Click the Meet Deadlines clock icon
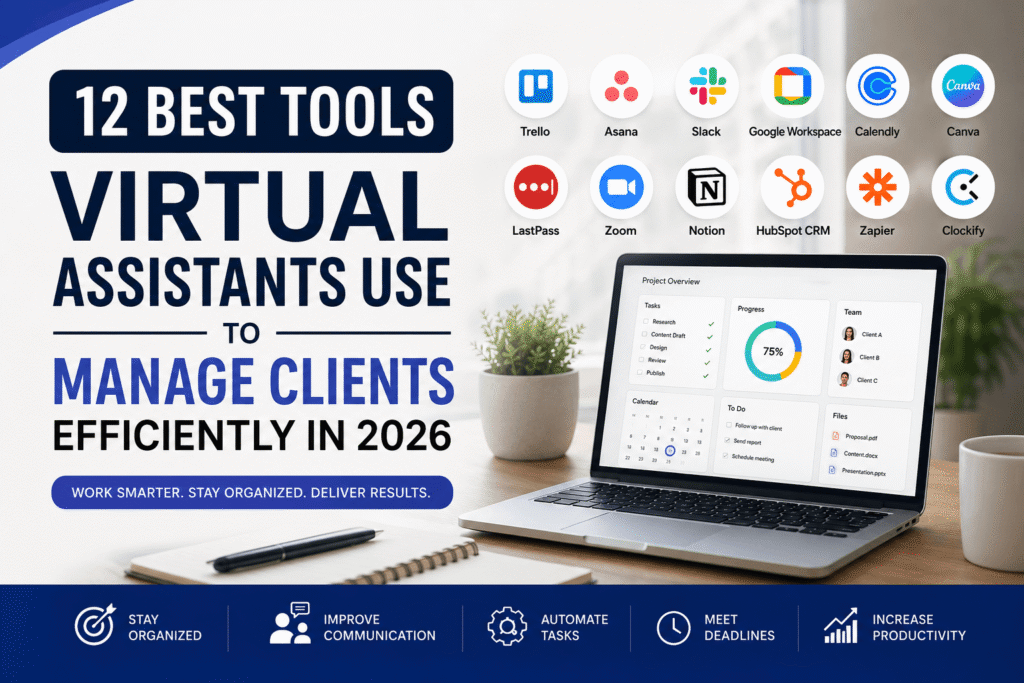Viewport: 1024px width, 683px height. 673,627
